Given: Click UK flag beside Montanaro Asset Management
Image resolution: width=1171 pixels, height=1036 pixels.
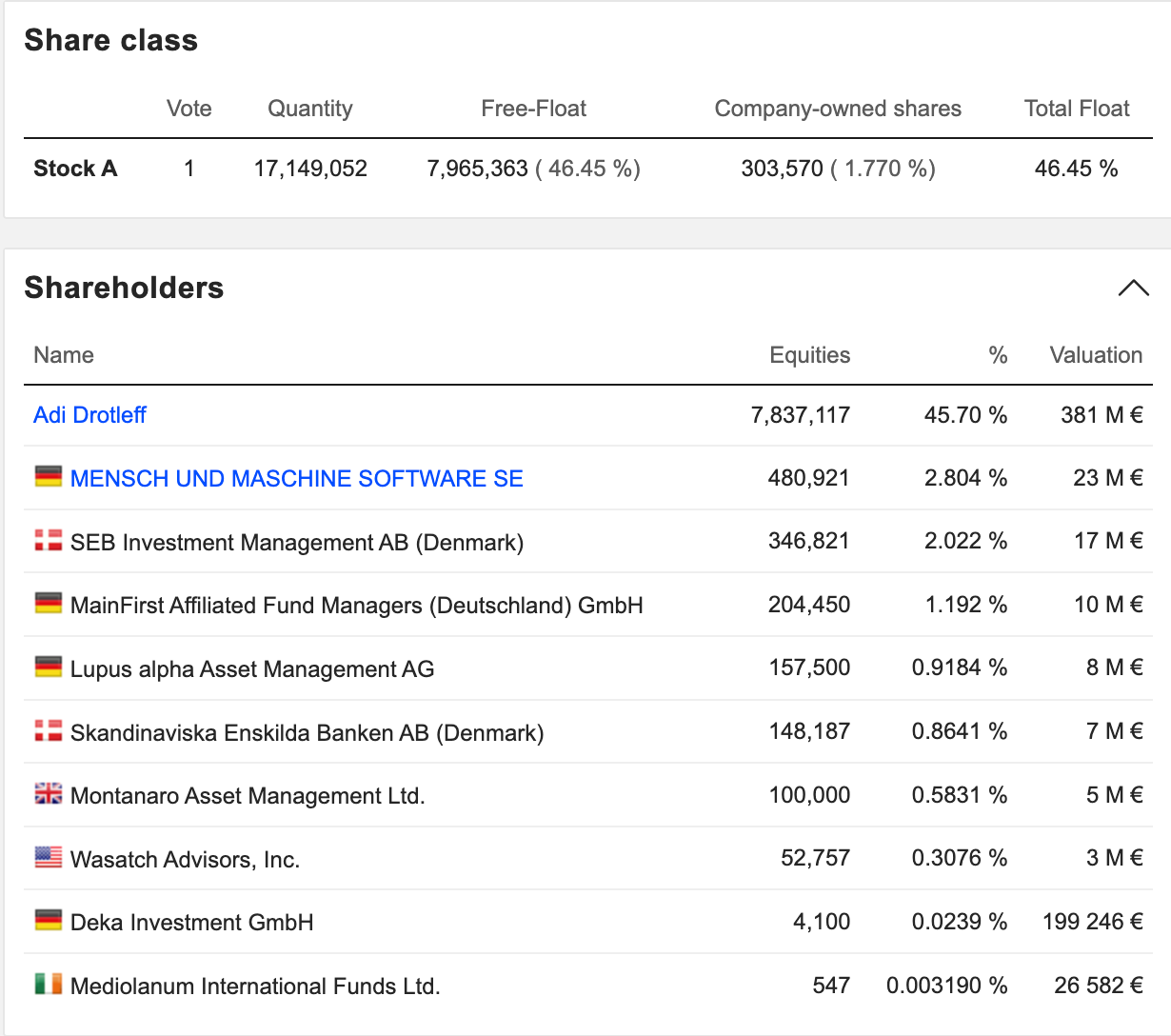Looking at the screenshot, I should (x=49, y=793).
